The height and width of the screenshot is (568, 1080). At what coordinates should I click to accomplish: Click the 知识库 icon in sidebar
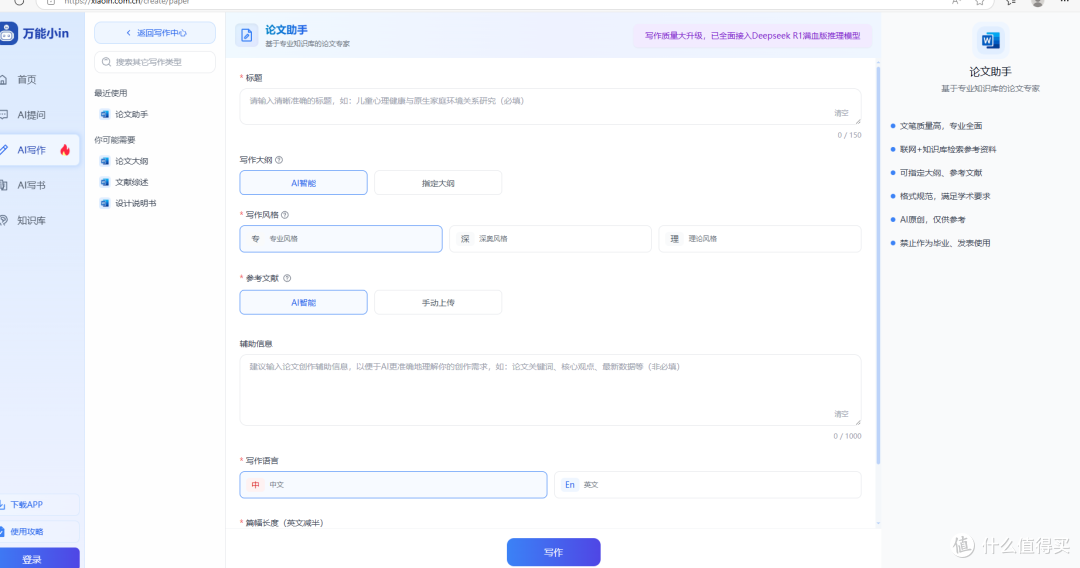3,220
